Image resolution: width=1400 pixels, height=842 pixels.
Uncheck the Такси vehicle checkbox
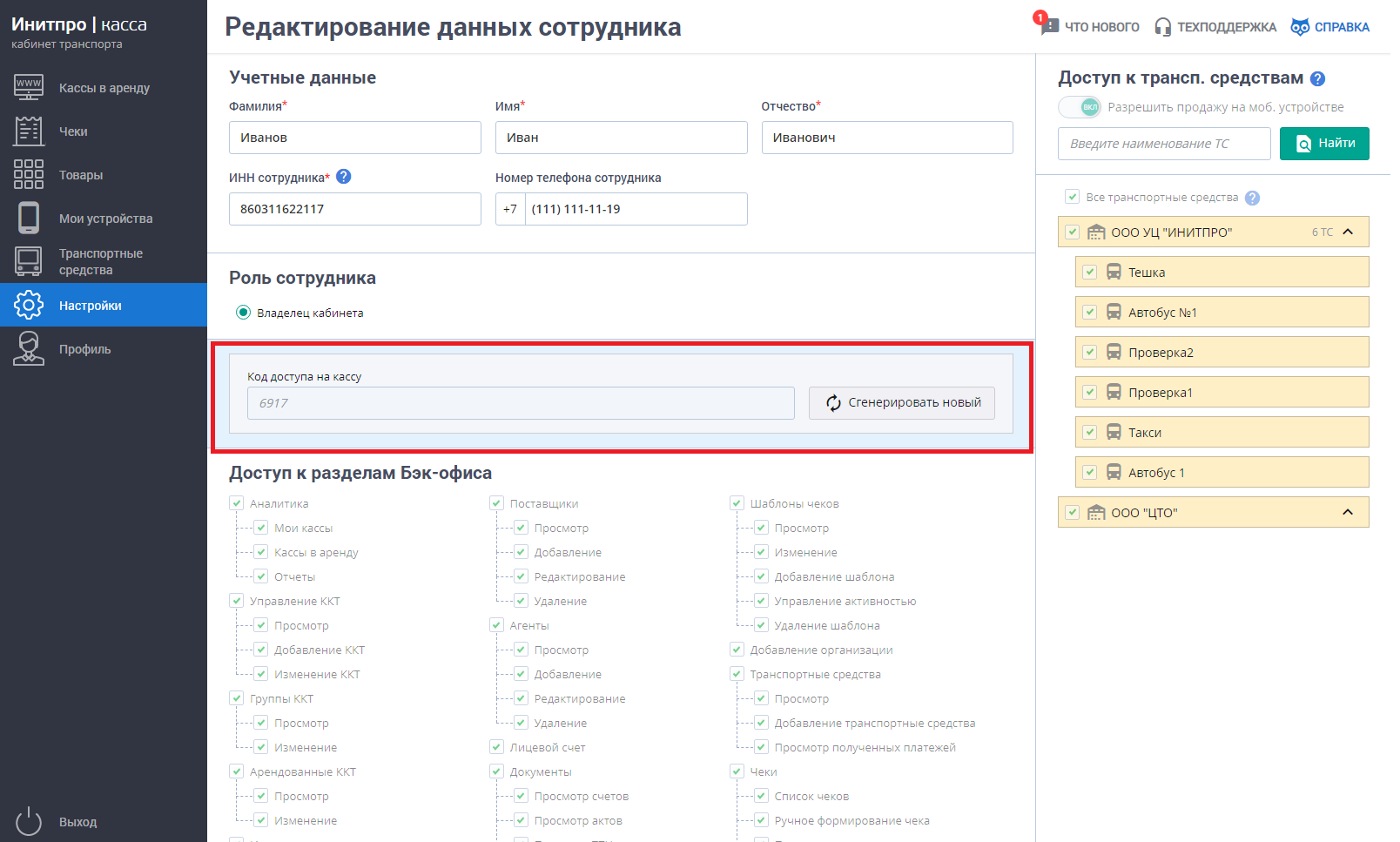click(x=1090, y=432)
